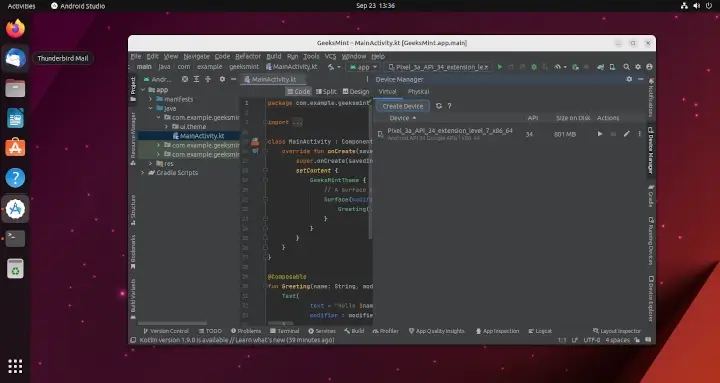Image resolution: width=720 pixels, height=383 pixels.
Task: Click Collapse All icon in Project panel
Action: point(208,79)
